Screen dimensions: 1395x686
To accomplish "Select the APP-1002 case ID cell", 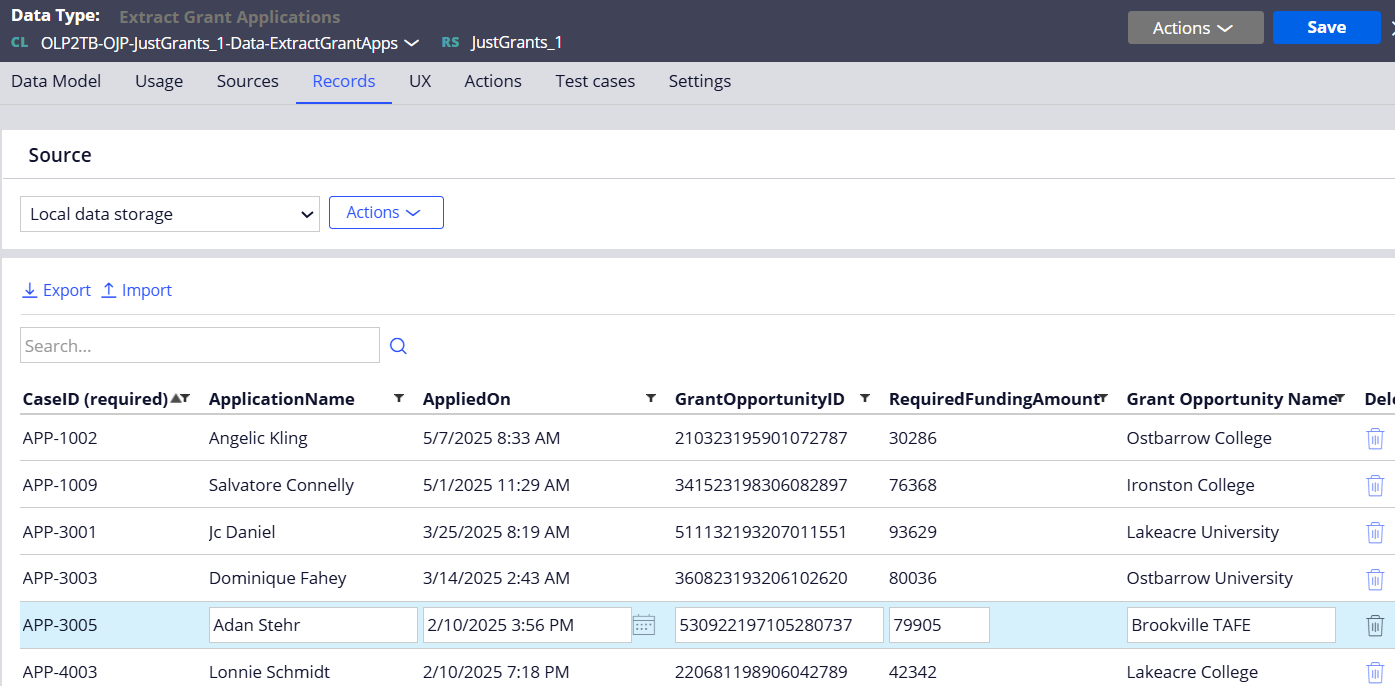I will 60,438.
